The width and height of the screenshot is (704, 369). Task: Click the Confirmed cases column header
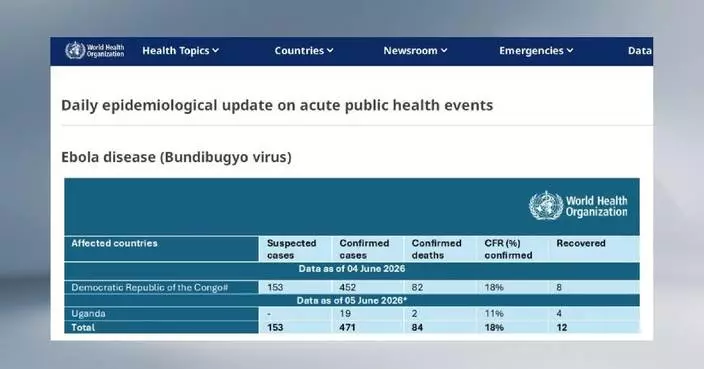tap(364, 249)
